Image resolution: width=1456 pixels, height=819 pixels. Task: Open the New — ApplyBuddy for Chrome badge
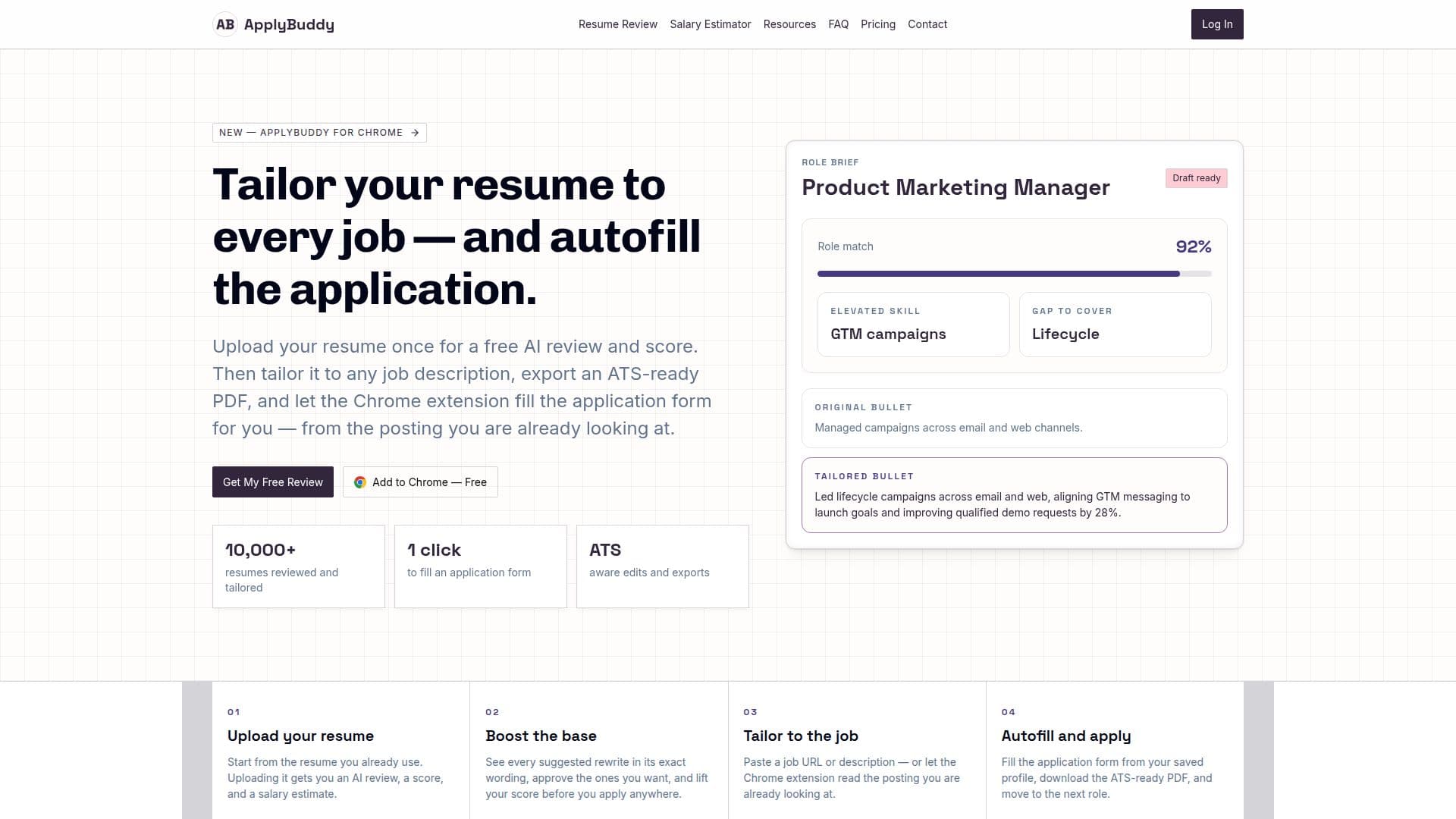319,133
